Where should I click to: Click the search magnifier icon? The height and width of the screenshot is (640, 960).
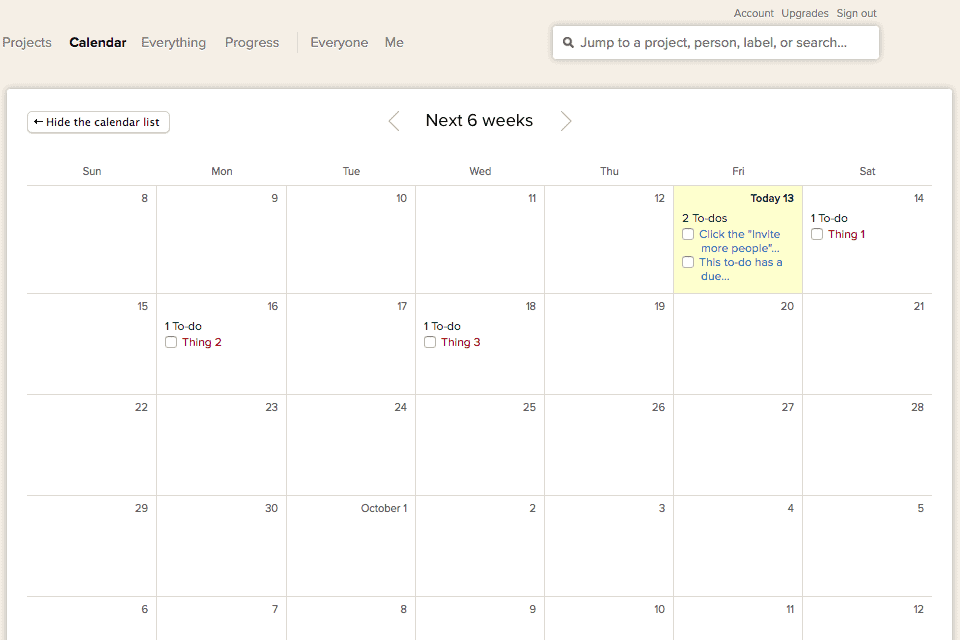568,43
